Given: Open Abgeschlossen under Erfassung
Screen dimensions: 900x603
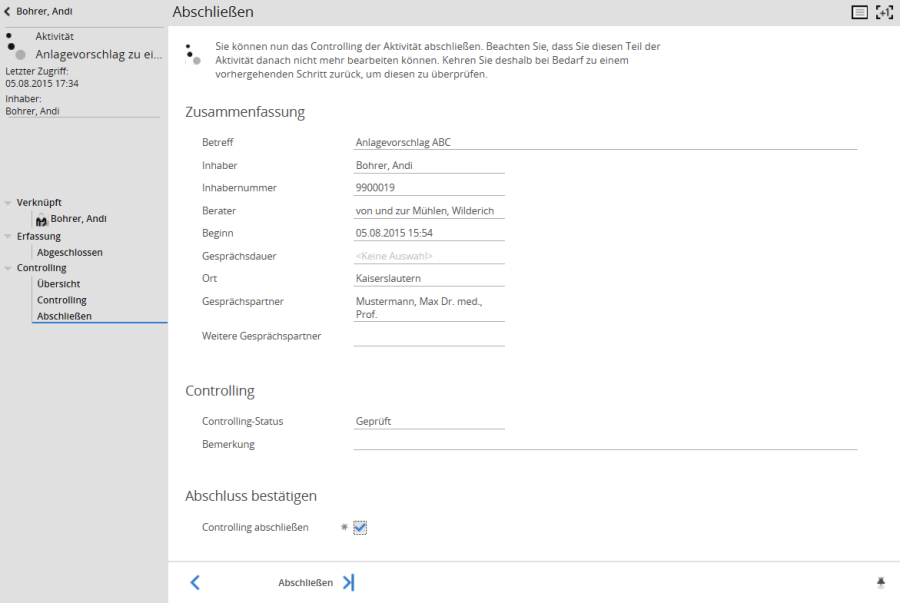Looking at the screenshot, I should (69, 253).
